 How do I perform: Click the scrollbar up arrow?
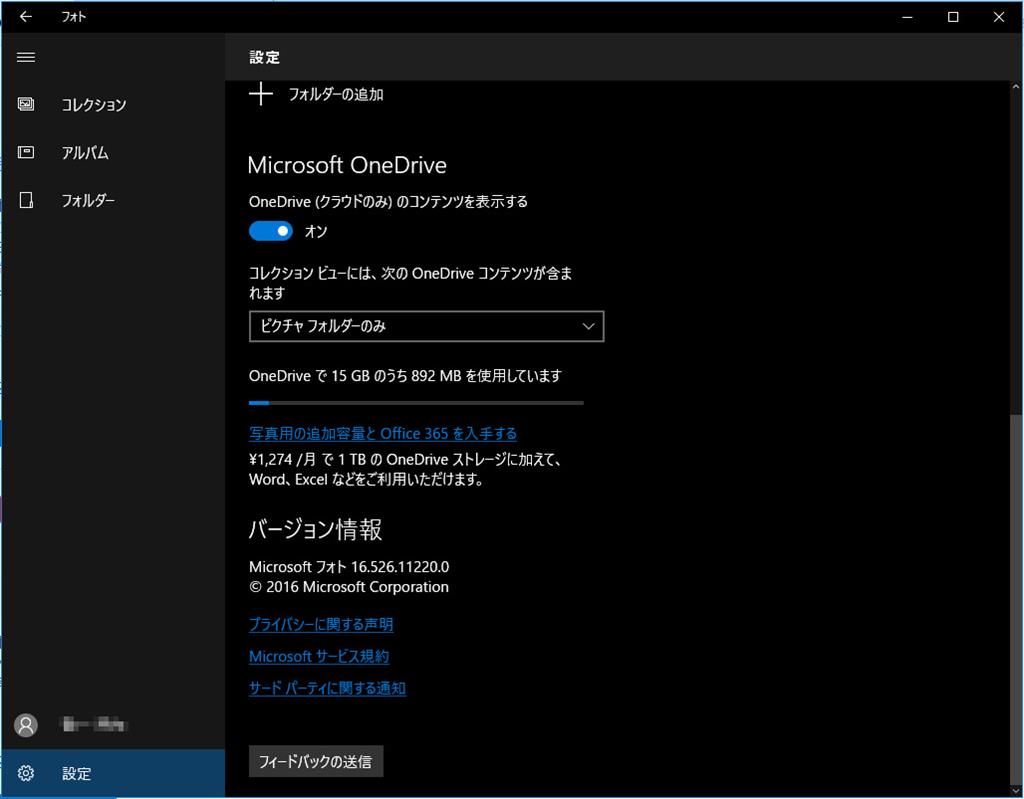1016,87
